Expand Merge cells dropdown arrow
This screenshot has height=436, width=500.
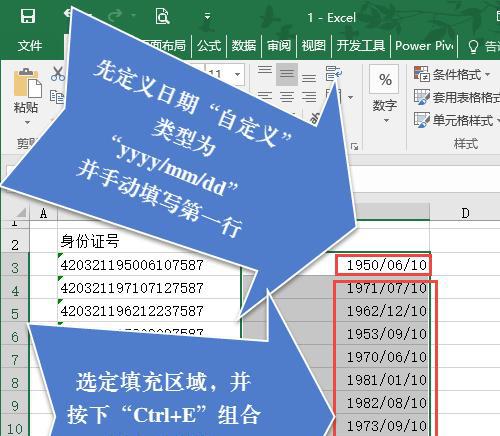350,97
